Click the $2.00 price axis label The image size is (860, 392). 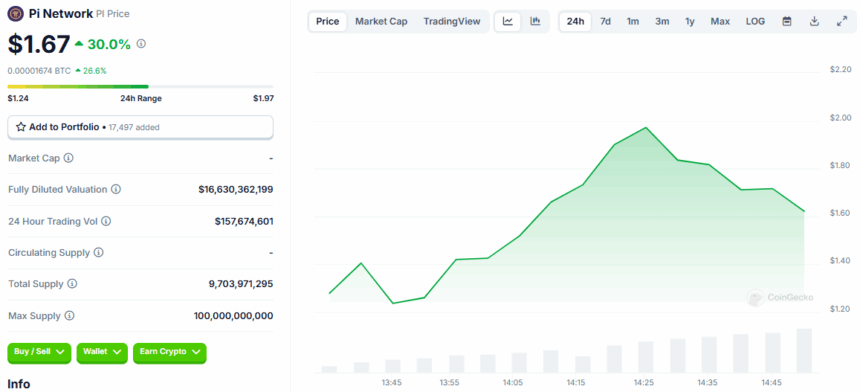coord(840,118)
